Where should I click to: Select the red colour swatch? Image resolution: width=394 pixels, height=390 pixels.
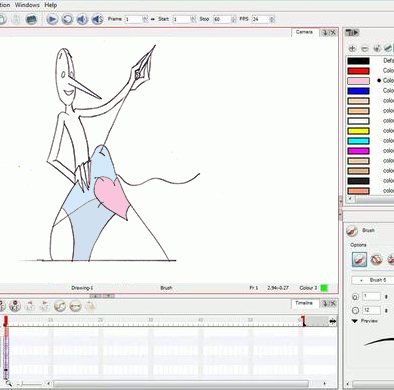point(358,71)
